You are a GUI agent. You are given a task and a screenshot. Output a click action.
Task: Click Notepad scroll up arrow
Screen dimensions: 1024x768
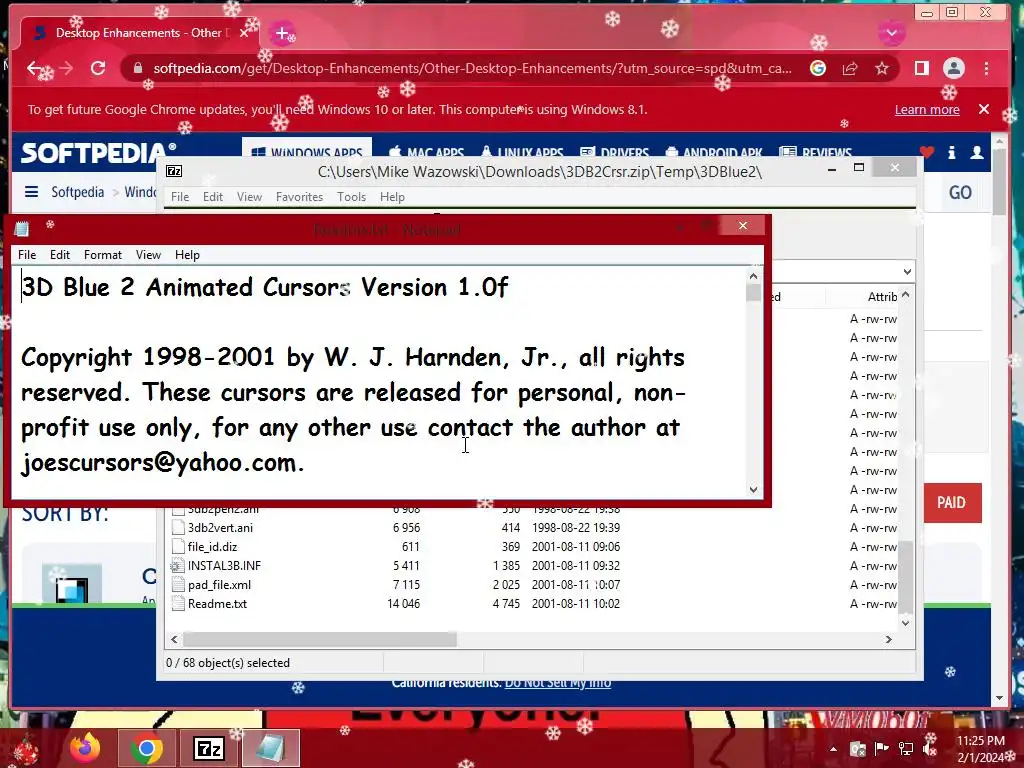pyautogui.click(x=753, y=276)
